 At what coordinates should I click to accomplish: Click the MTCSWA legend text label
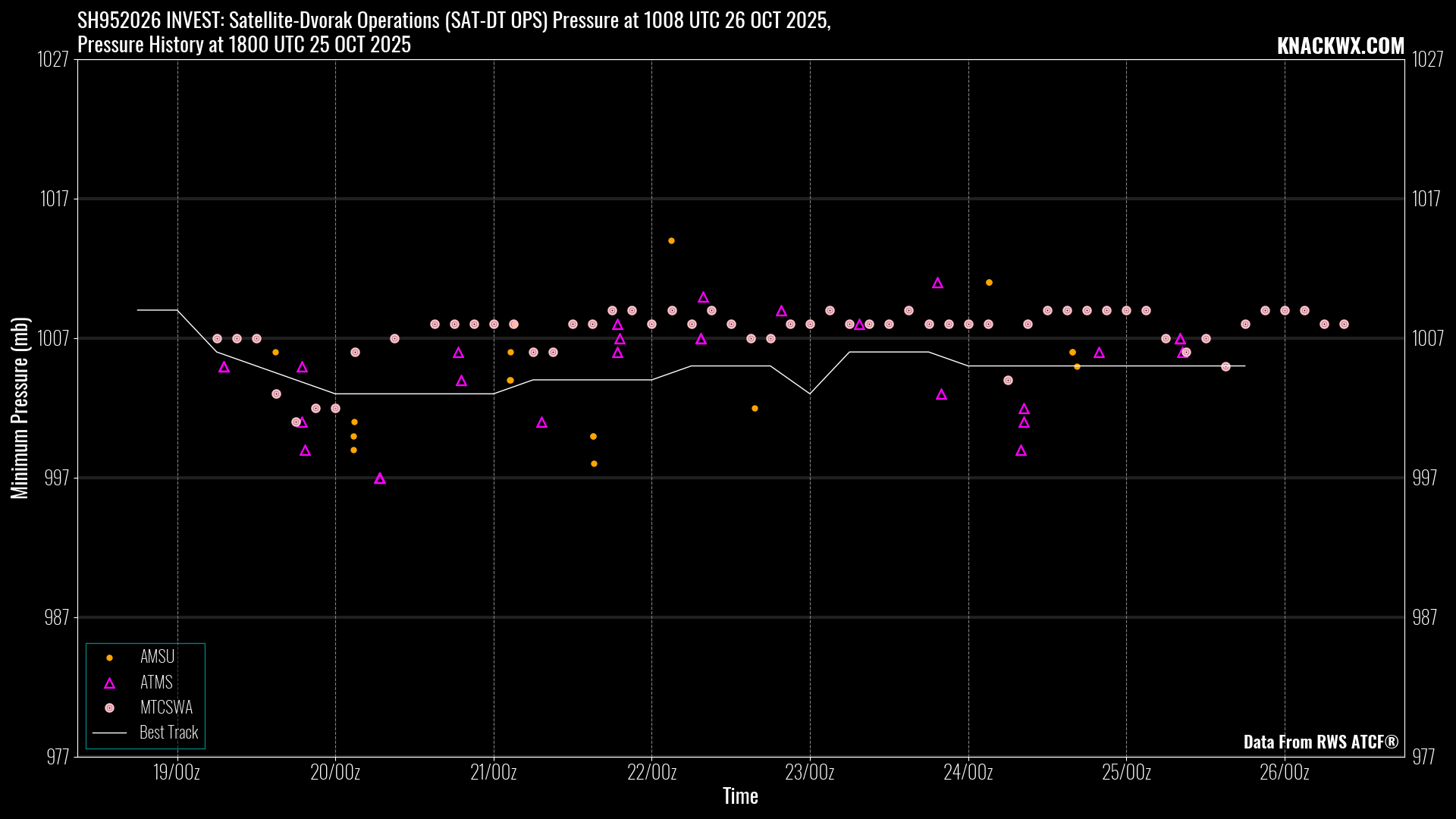166,708
